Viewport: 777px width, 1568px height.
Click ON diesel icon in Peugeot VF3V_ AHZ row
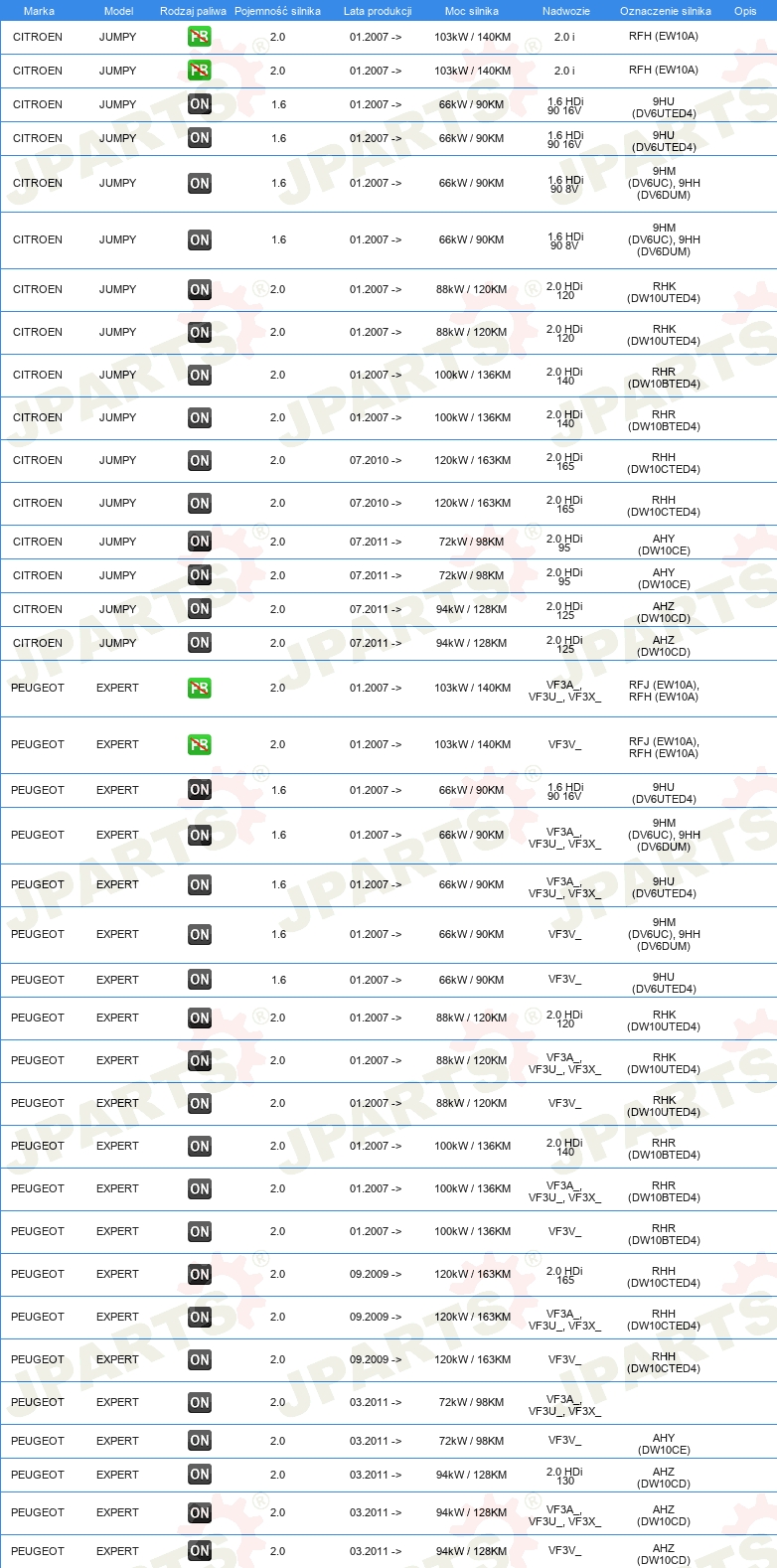pos(200,1550)
